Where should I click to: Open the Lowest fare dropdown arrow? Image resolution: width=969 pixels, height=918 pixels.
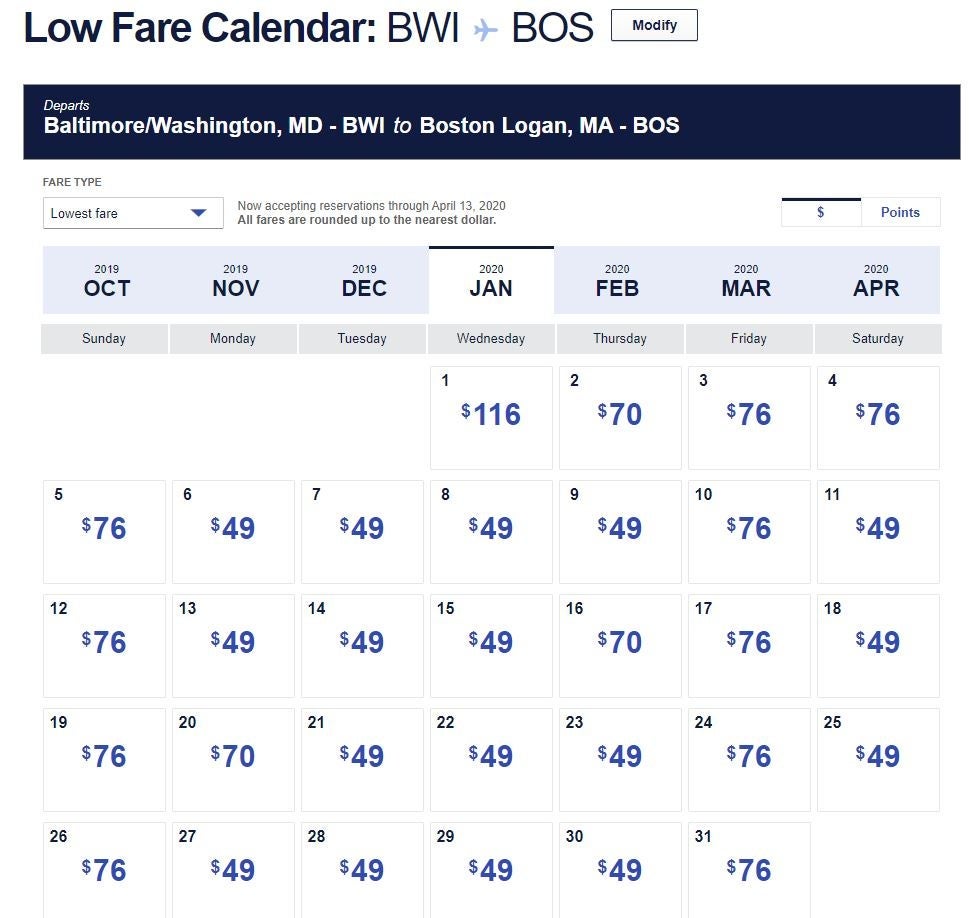point(198,213)
